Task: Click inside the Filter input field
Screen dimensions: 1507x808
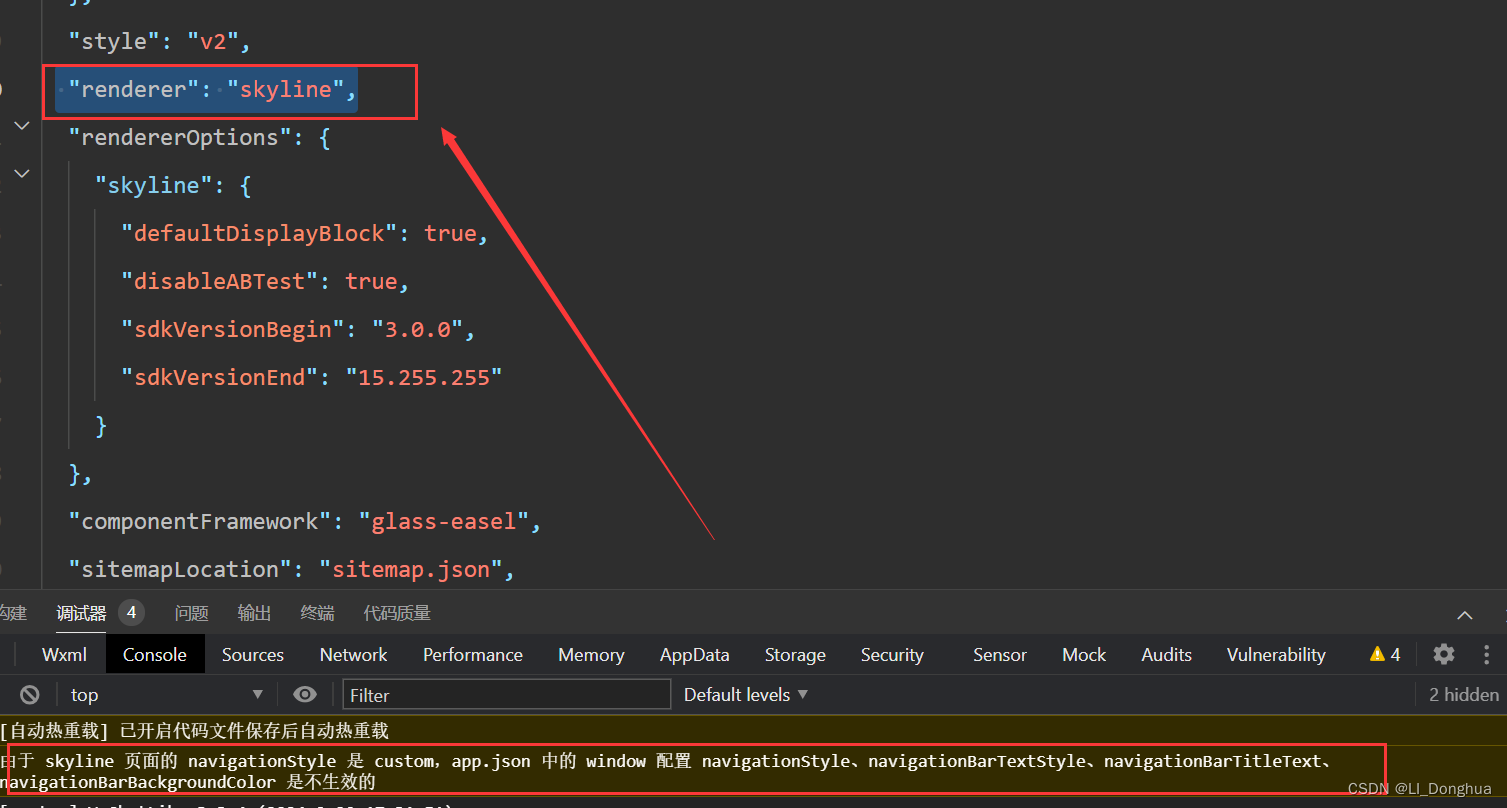Action: tap(505, 693)
